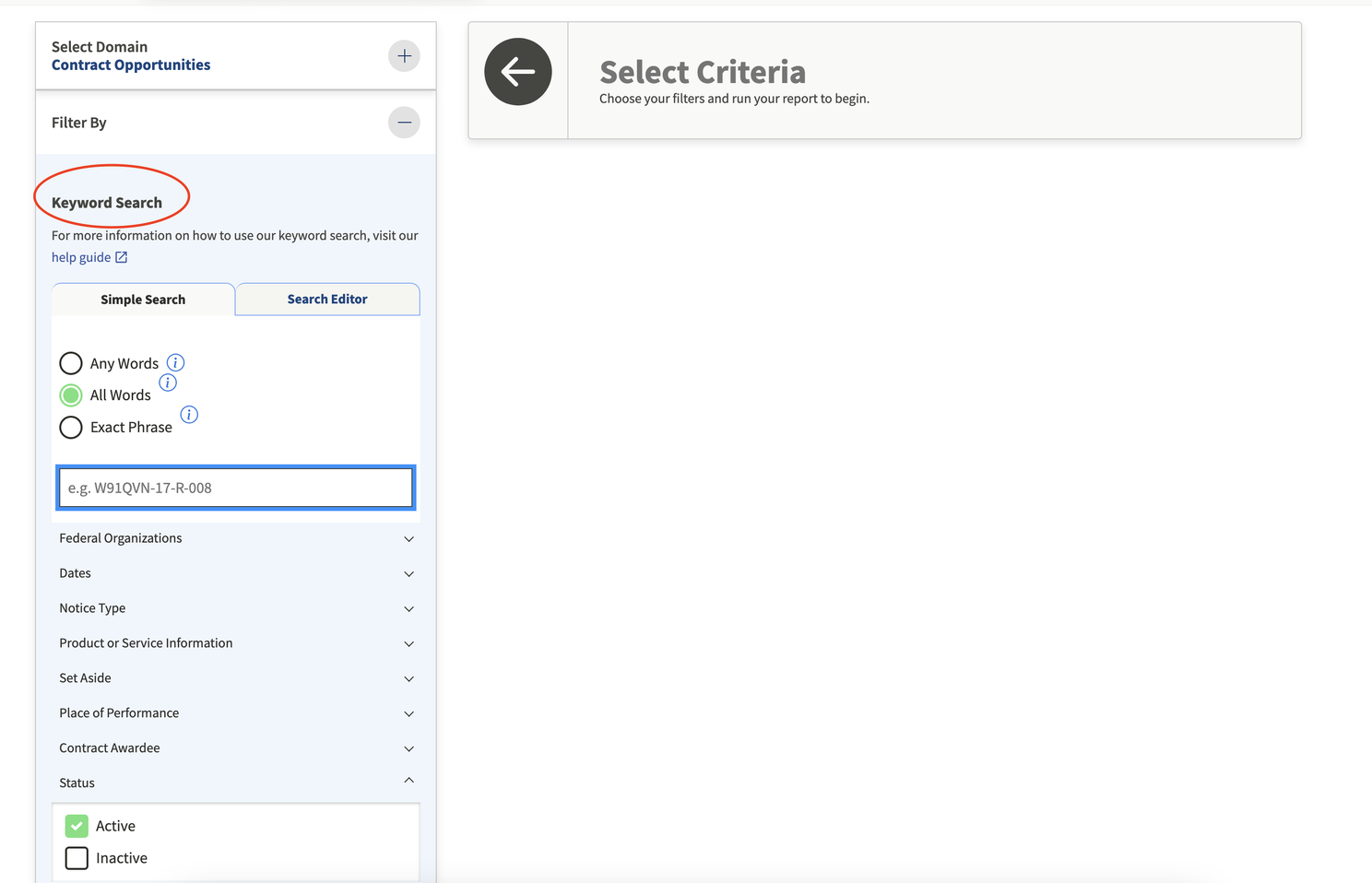Select the Any Words radio button
The image size is (1372, 883).
(x=71, y=364)
